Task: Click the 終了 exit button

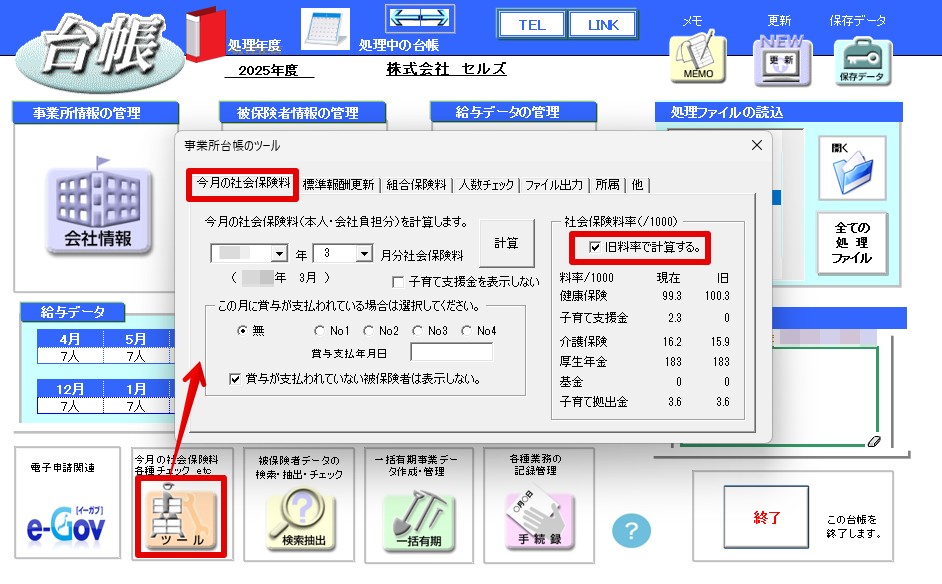Action: click(x=766, y=517)
